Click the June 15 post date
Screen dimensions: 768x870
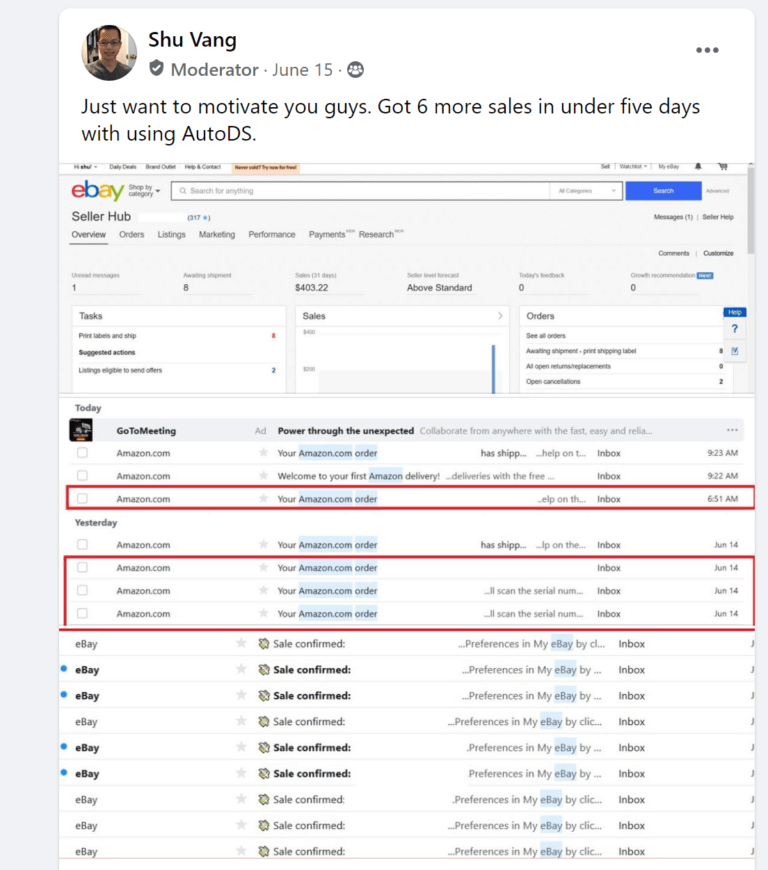click(x=302, y=70)
